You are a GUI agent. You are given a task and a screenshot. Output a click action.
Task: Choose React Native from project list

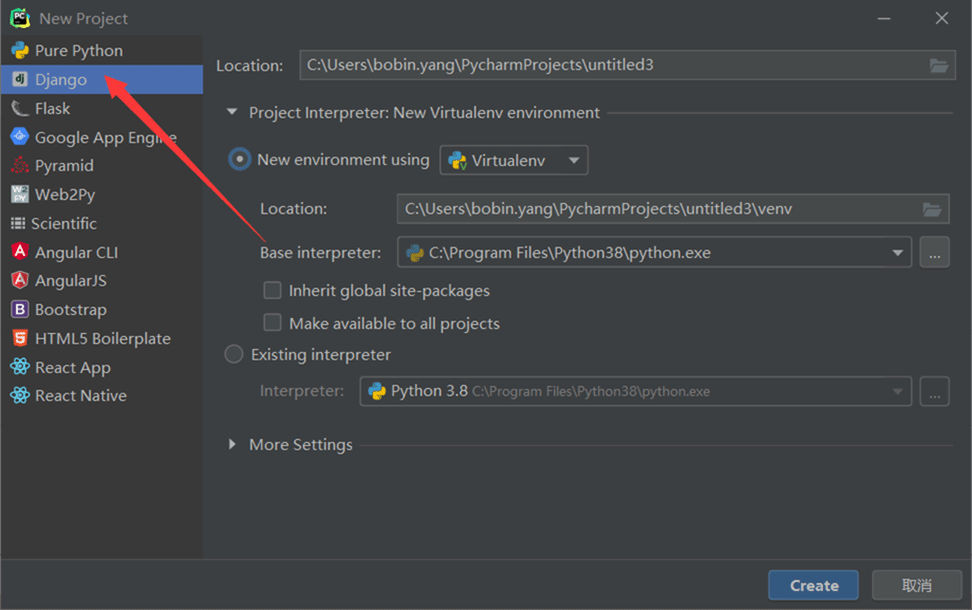[80, 396]
